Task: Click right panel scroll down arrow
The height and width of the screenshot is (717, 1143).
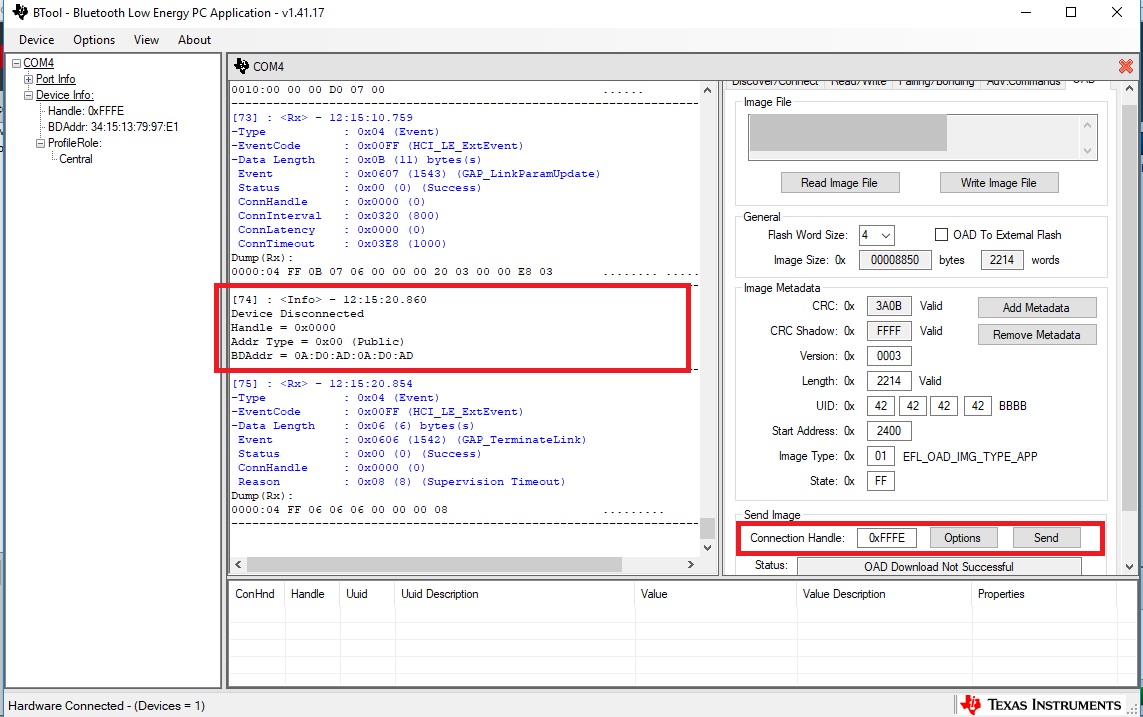Action: click(x=1129, y=566)
